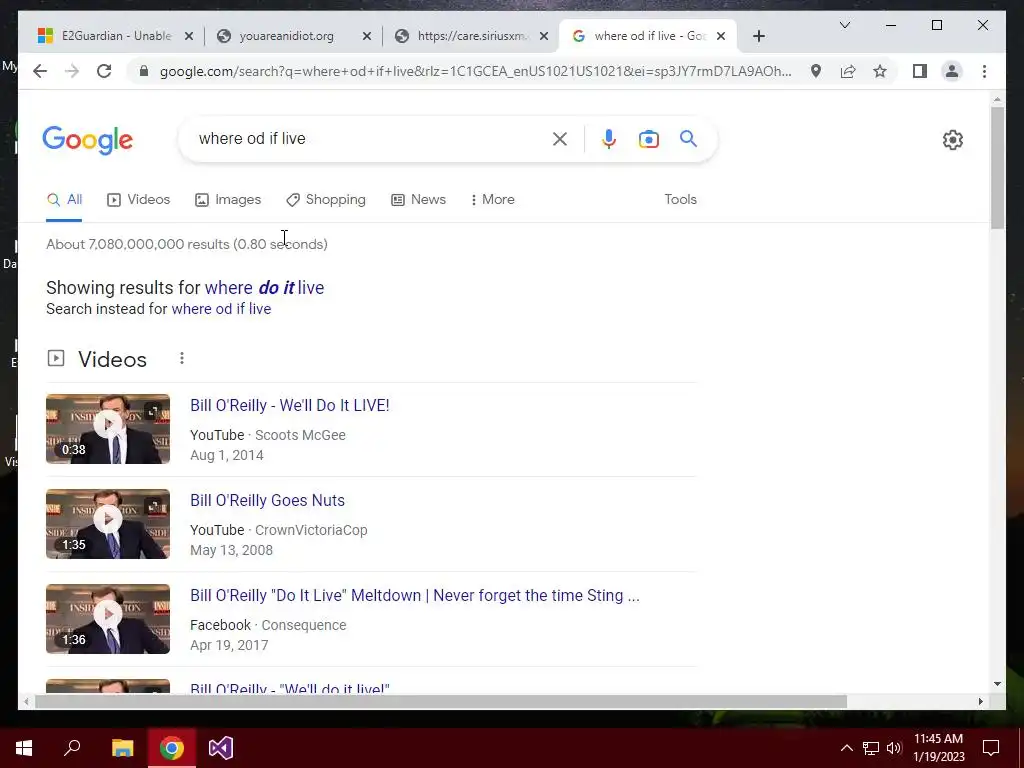The height and width of the screenshot is (768, 1024).
Task: Open File Explorer from the taskbar
Action: (122, 748)
